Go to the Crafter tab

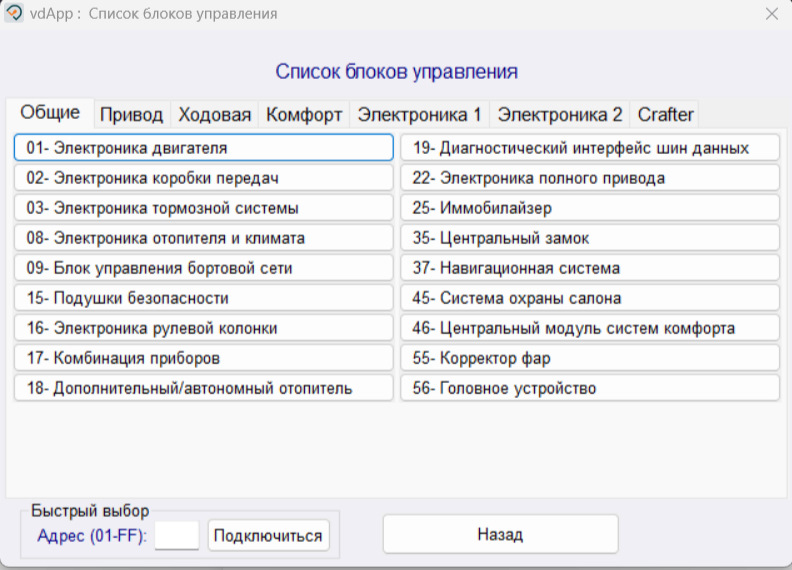pos(665,114)
